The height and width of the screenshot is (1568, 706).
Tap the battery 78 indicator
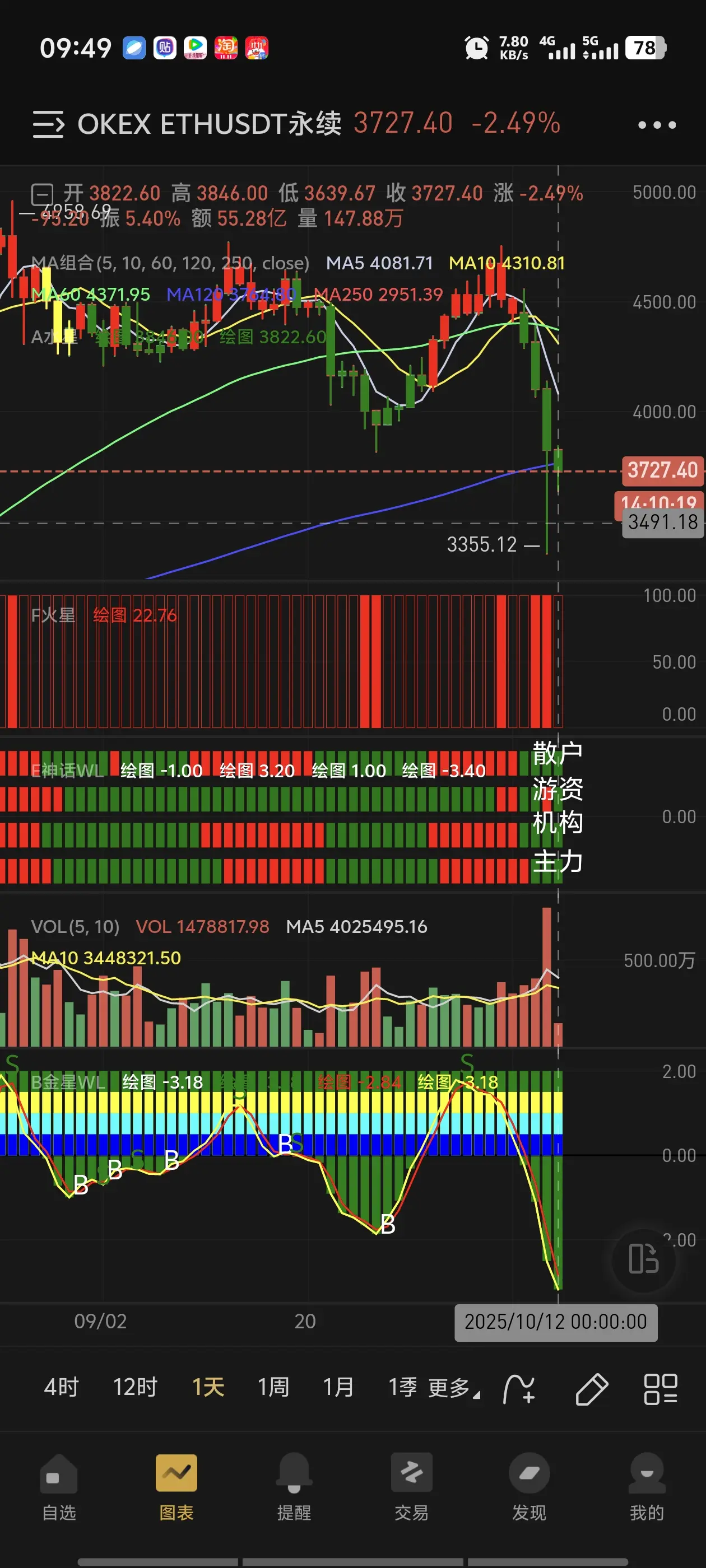pos(645,48)
